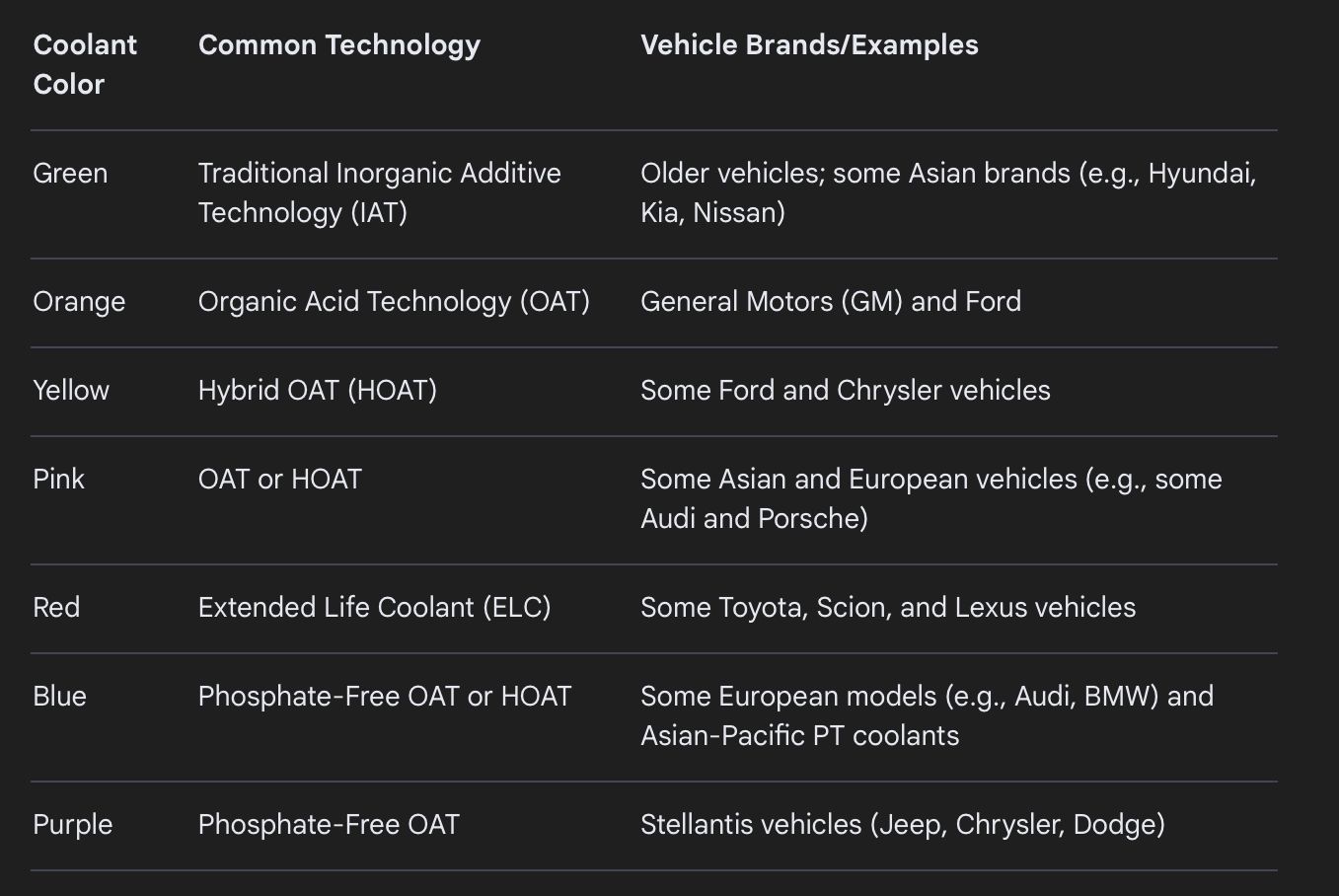Click the Coolant Color column header

click(x=85, y=64)
